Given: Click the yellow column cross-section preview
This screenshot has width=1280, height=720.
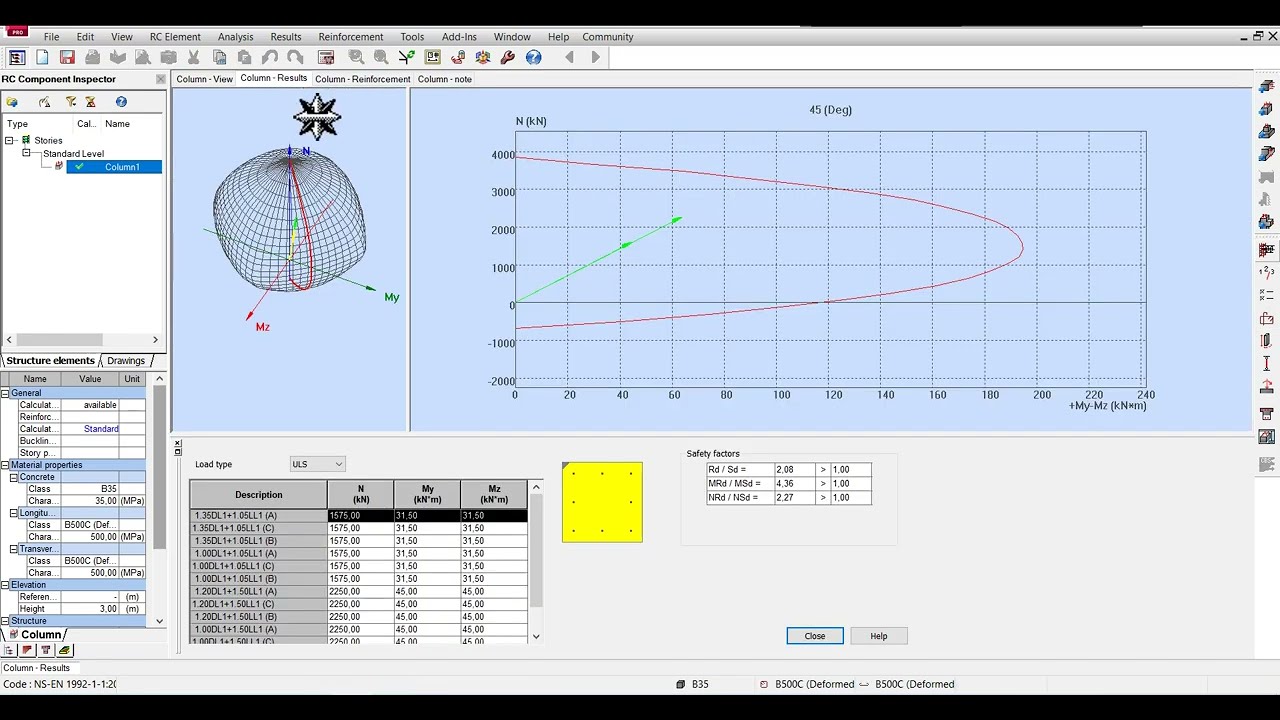Looking at the screenshot, I should tap(602, 502).
